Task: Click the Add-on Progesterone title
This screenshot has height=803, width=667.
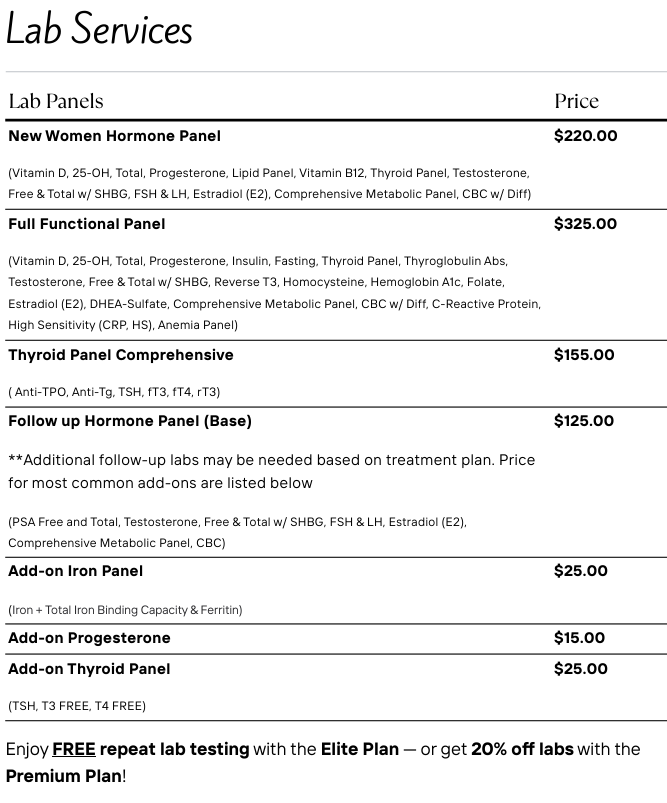Action: [x=89, y=638]
